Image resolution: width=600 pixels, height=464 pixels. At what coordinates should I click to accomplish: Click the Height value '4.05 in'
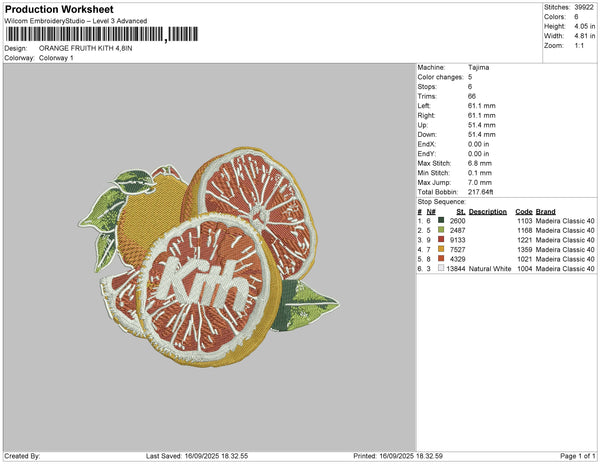click(x=584, y=26)
